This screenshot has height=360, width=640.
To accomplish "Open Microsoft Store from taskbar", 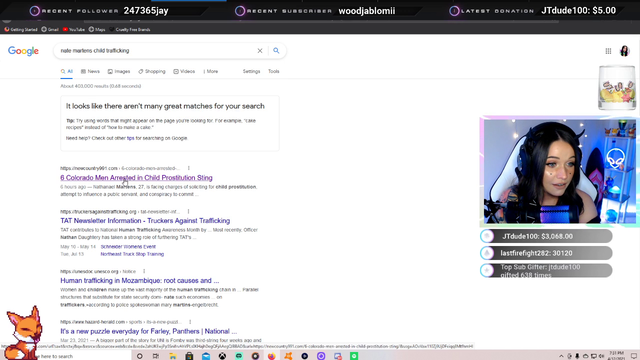I will 189,356.
